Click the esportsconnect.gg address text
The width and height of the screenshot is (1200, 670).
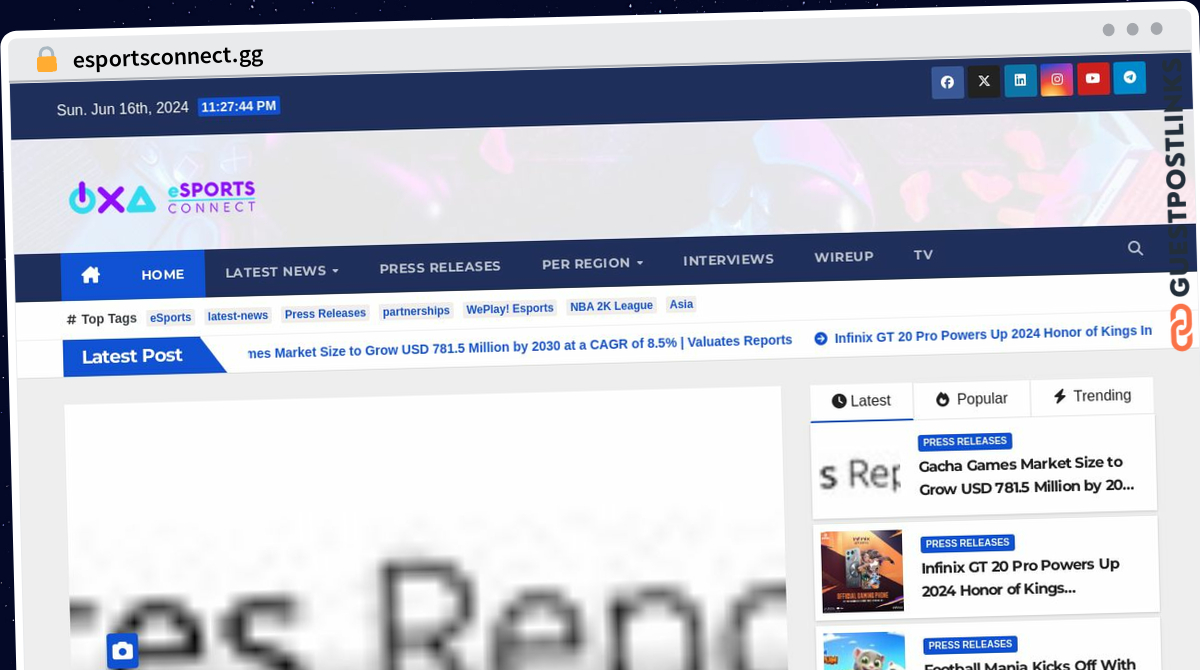168,57
